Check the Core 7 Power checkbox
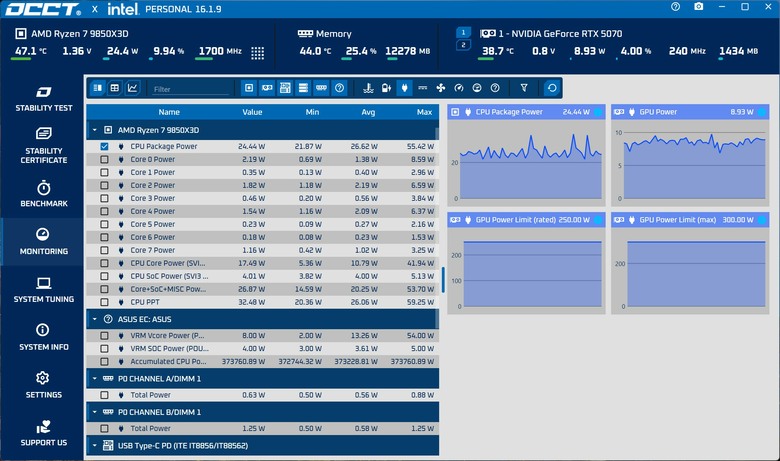780x461 pixels. 104,250
